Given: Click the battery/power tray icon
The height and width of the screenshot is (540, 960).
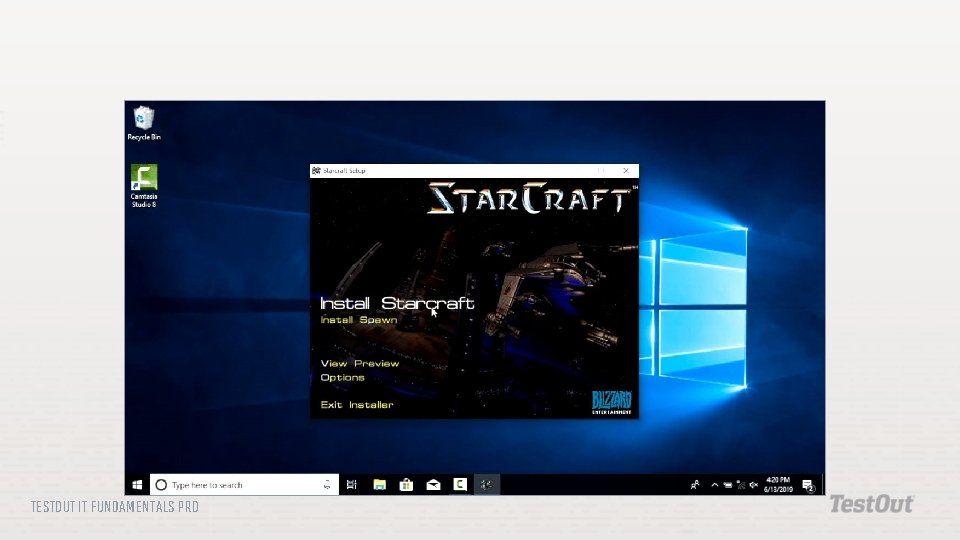Looking at the screenshot, I should [x=727, y=485].
